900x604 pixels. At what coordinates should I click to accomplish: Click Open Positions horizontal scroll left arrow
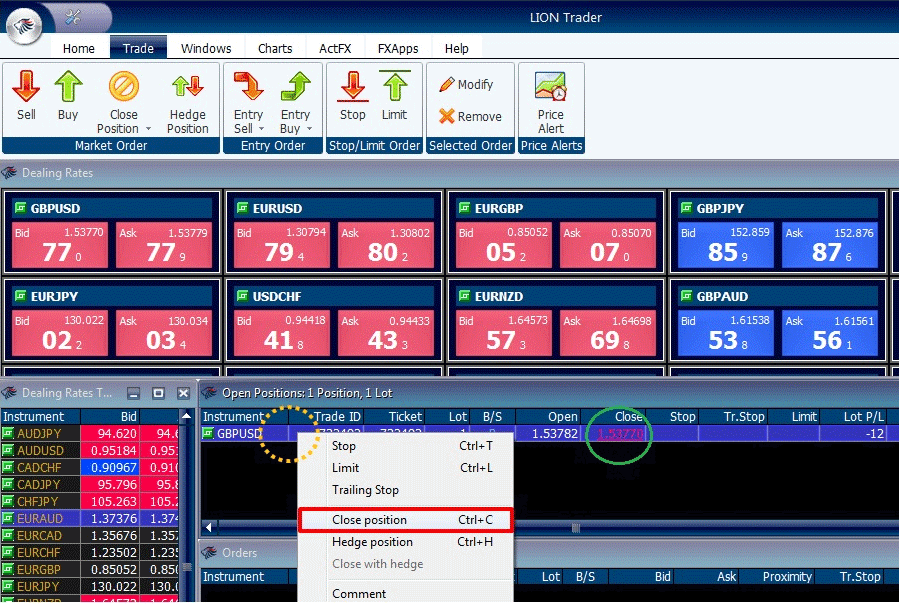pos(209,527)
